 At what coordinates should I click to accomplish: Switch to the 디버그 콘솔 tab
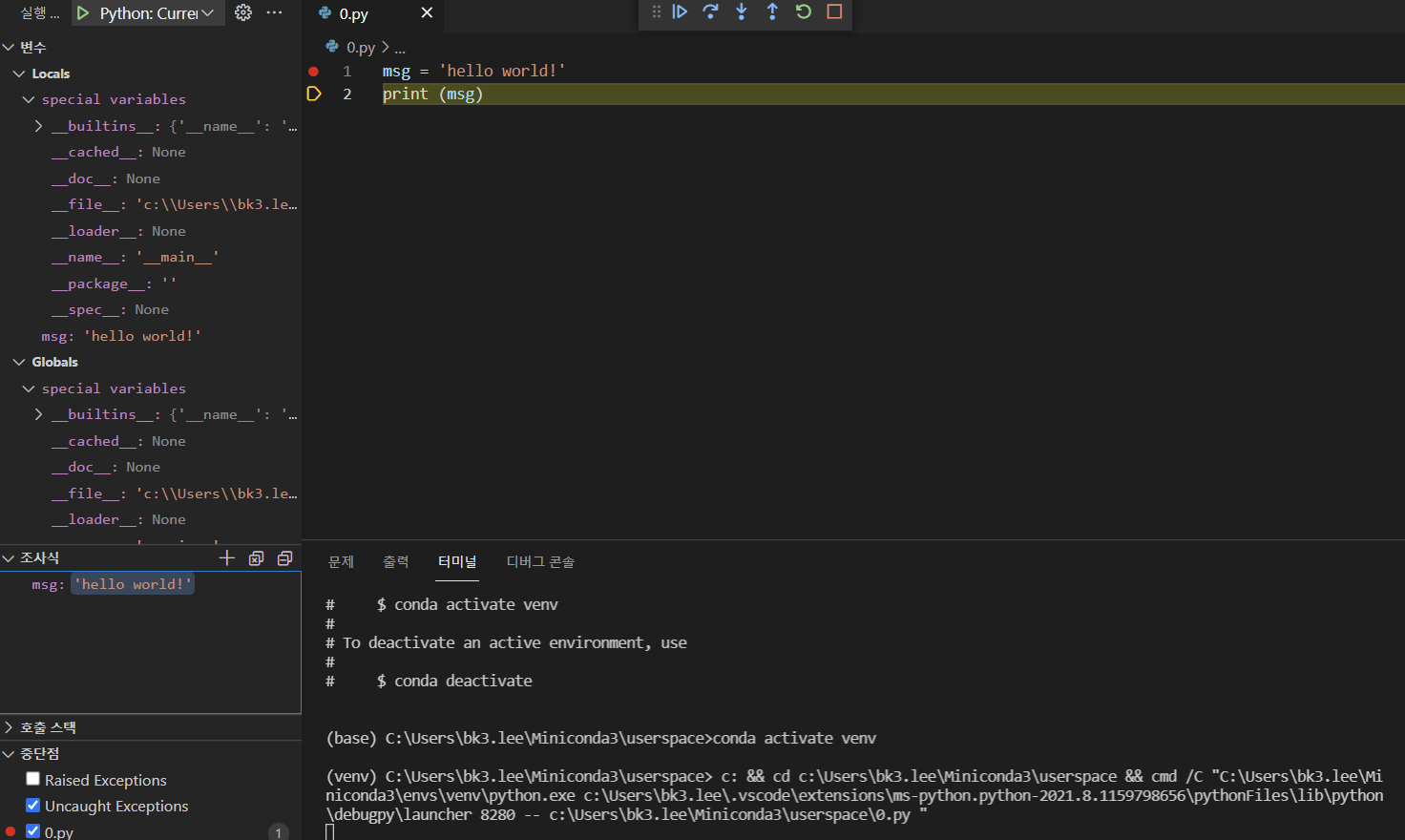540,562
